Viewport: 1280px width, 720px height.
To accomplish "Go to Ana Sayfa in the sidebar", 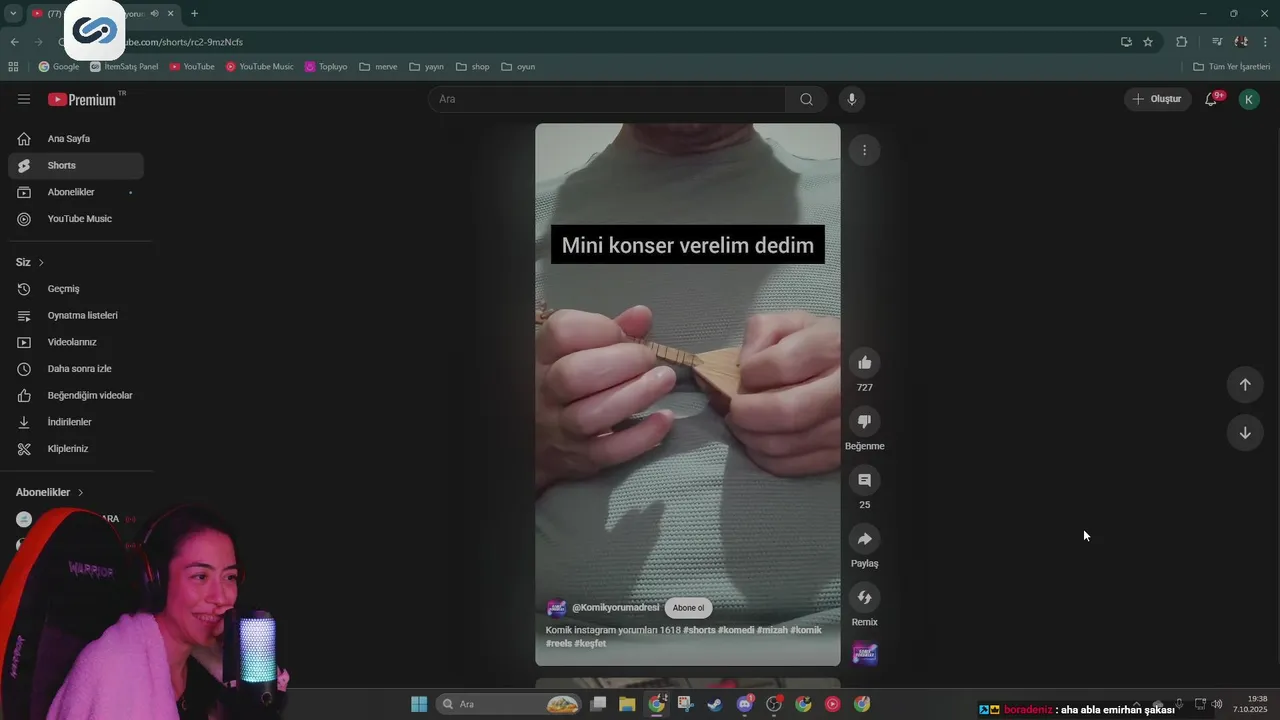I will pos(76,139).
